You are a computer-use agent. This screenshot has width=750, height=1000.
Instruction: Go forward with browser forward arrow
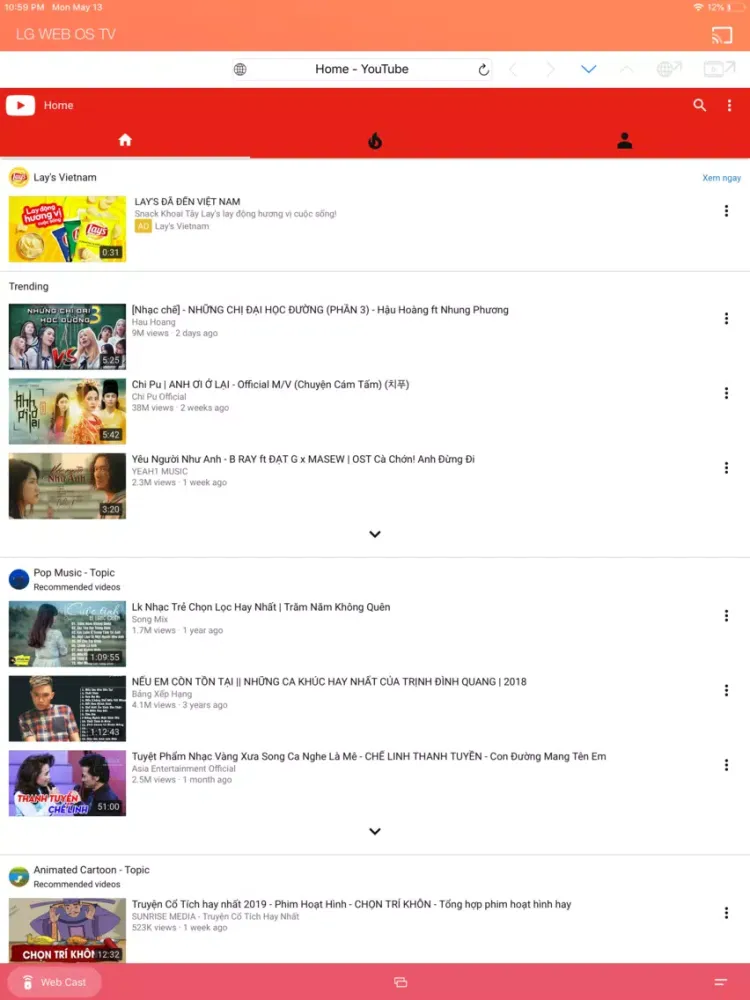coord(550,70)
